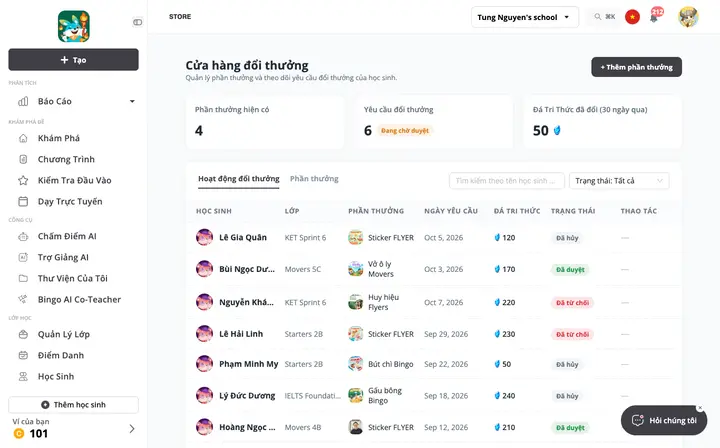Click date Oct 5, 2026

pyautogui.click(x=443, y=238)
